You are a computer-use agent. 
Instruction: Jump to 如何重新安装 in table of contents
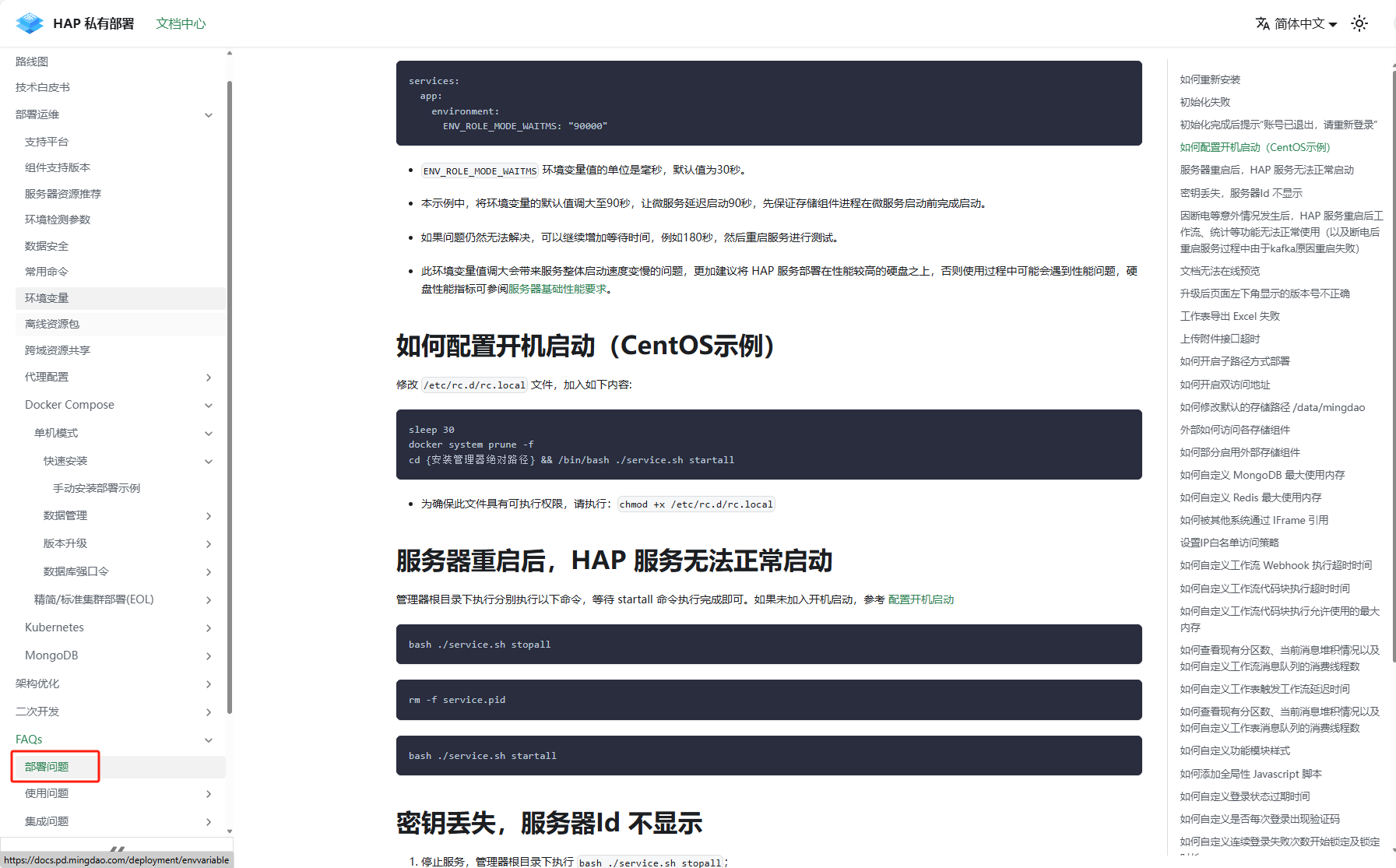coord(1210,79)
